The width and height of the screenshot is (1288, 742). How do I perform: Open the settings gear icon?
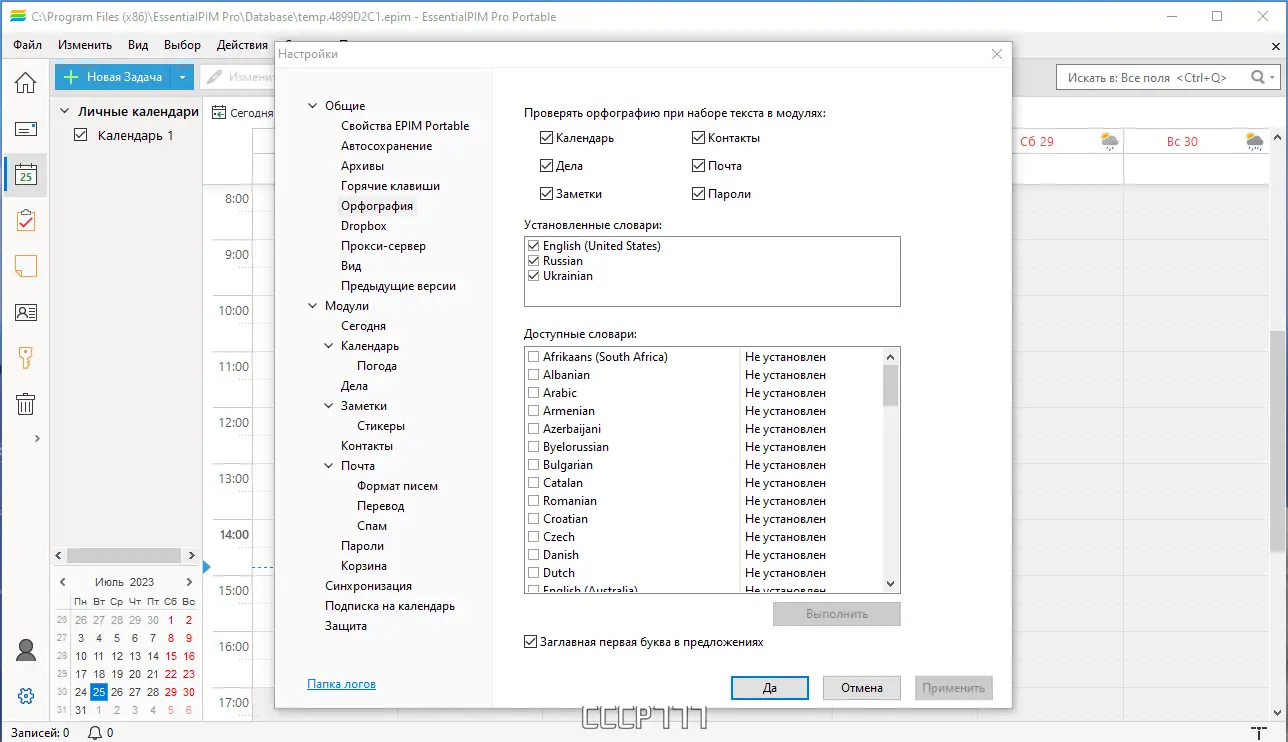coord(25,696)
